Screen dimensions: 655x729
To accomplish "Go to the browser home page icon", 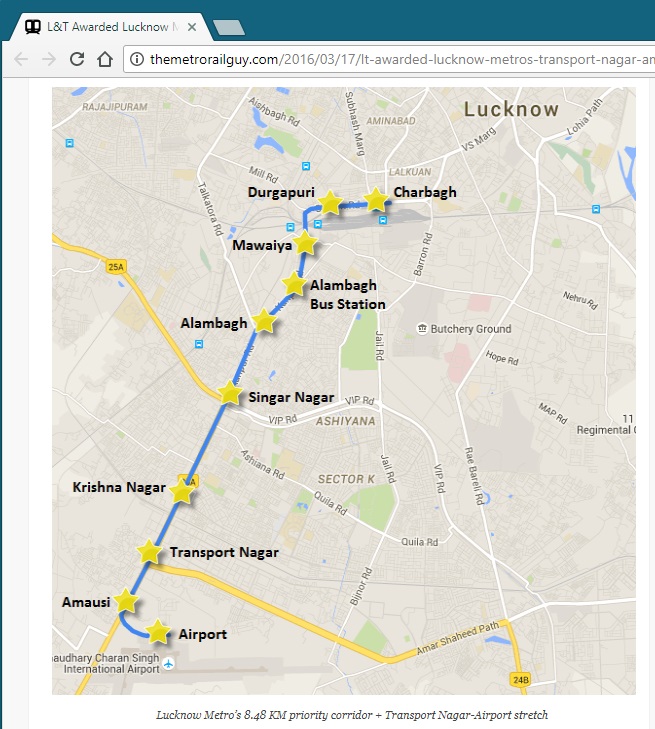I will 105,59.
